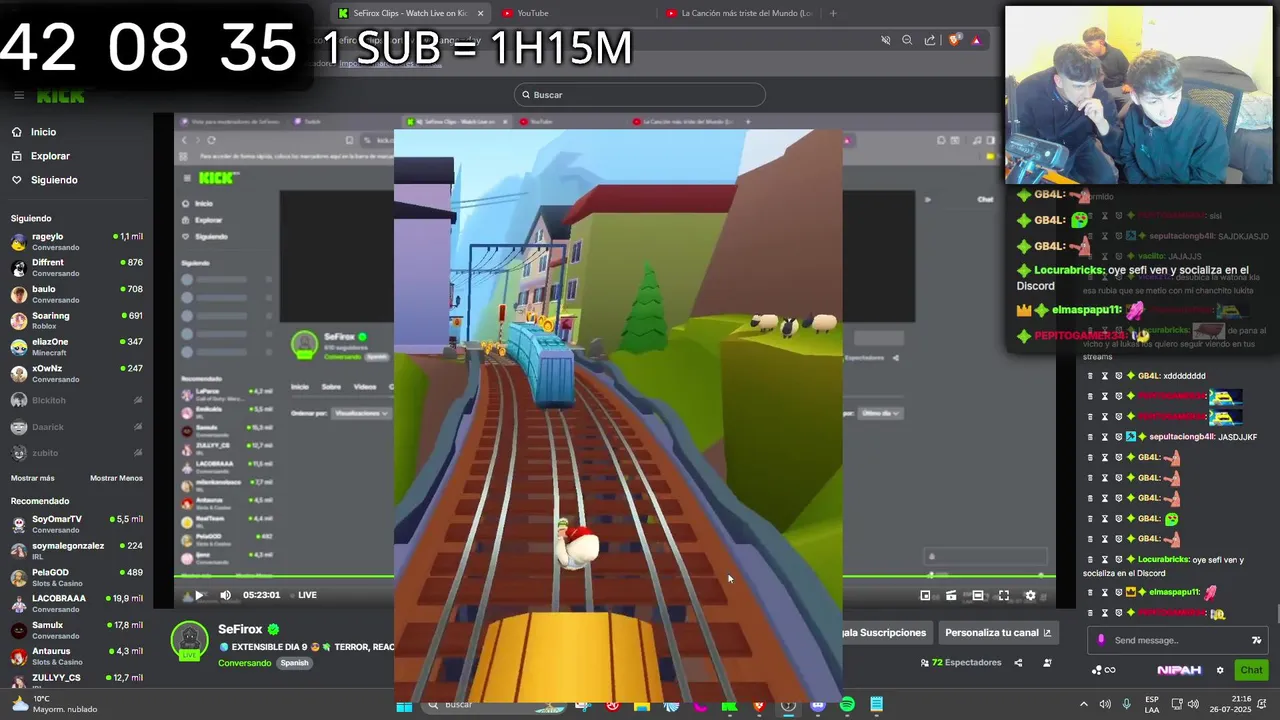Open Windows Start menu
1280x720 pixels.
coord(404,706)
